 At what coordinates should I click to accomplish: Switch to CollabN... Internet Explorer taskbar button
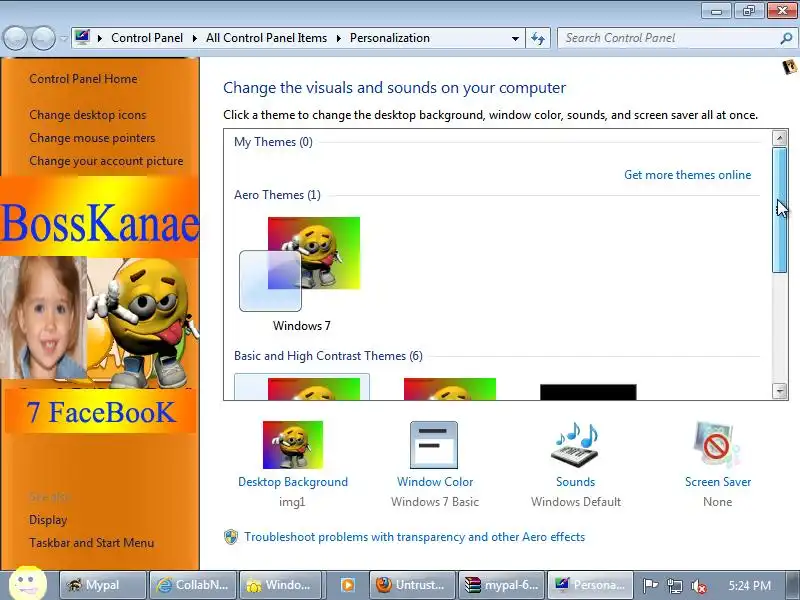point(193,585)
